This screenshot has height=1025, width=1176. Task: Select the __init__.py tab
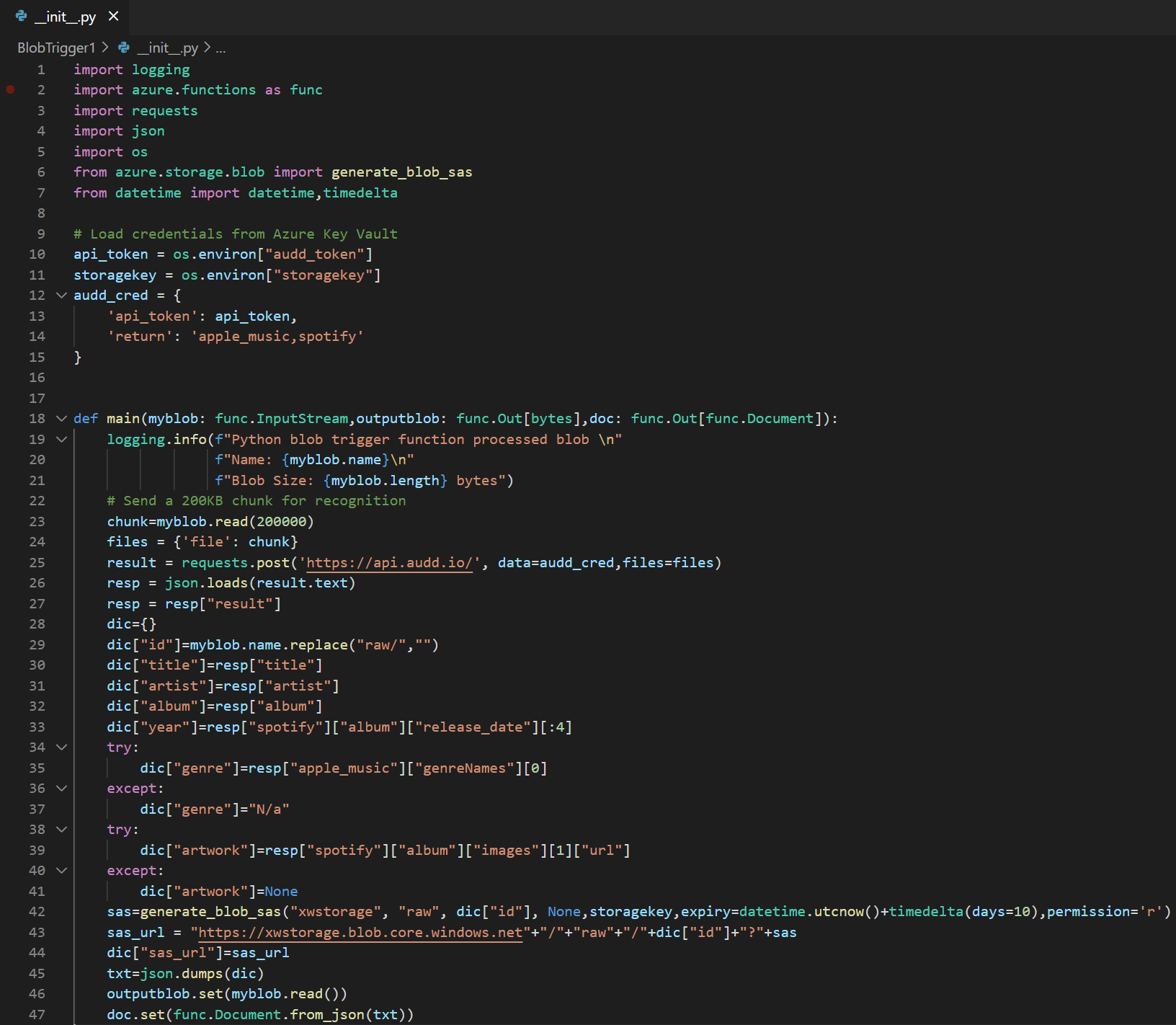[x=66, y=17]
